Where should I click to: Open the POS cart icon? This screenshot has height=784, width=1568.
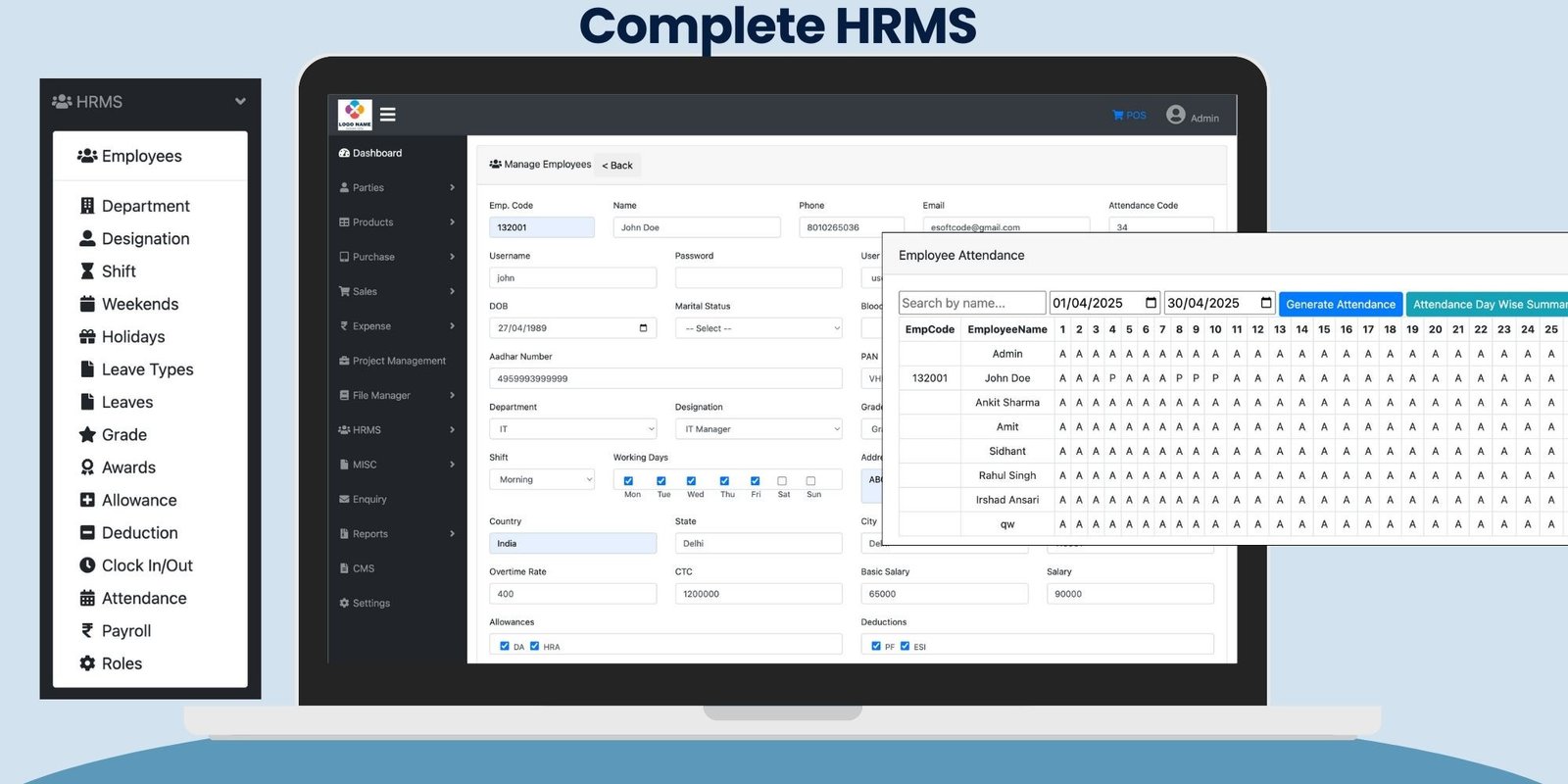pos(1118,116)
